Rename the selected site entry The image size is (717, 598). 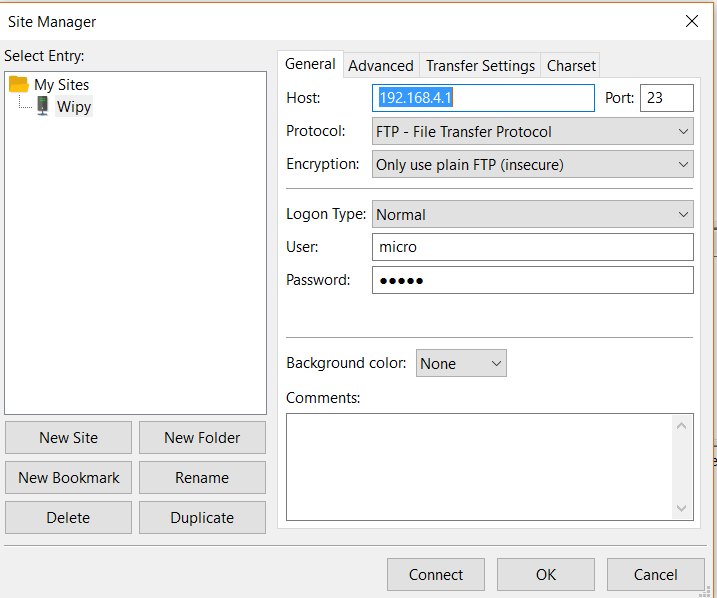point(202,477)
